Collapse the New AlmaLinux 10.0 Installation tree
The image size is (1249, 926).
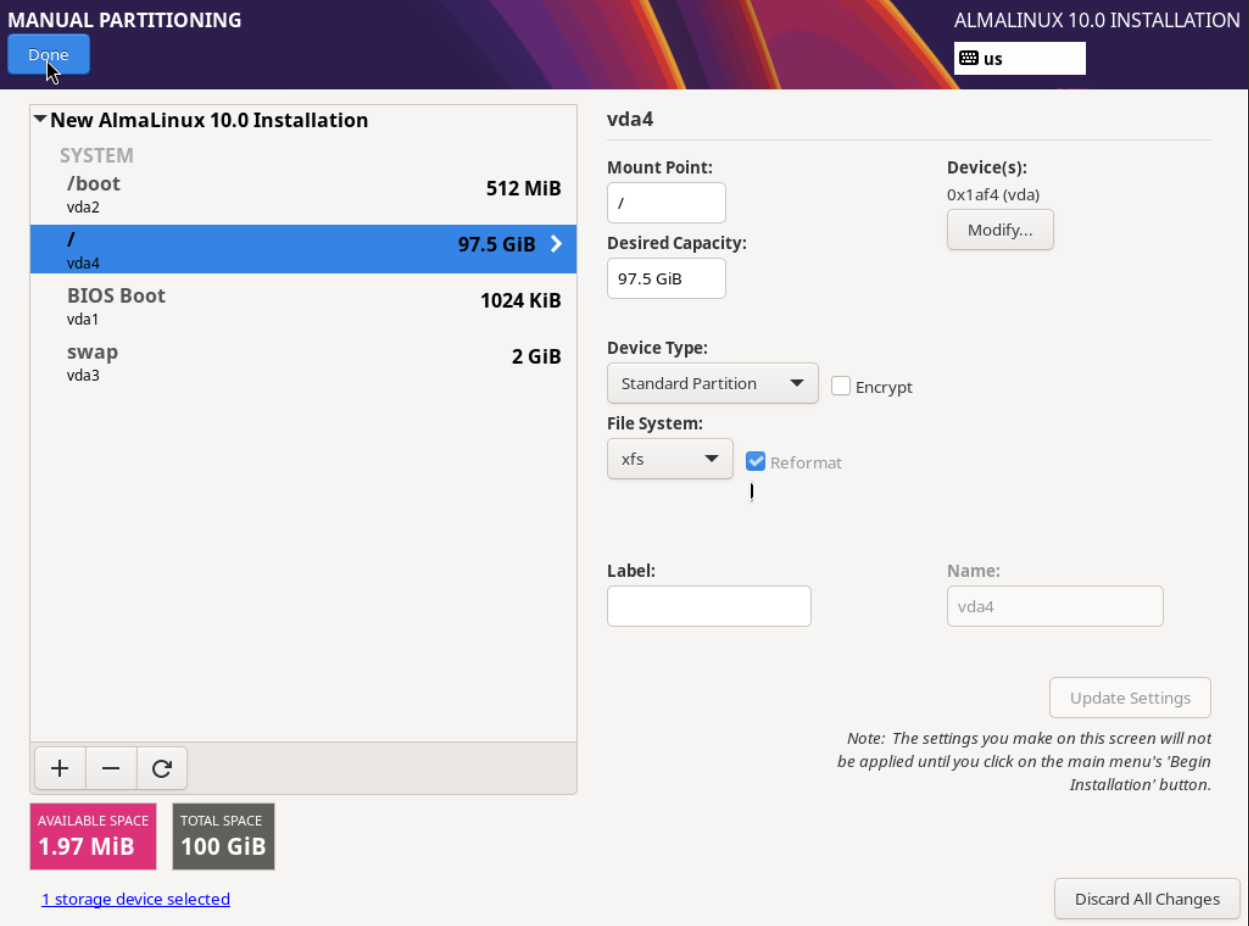[40, 120]
